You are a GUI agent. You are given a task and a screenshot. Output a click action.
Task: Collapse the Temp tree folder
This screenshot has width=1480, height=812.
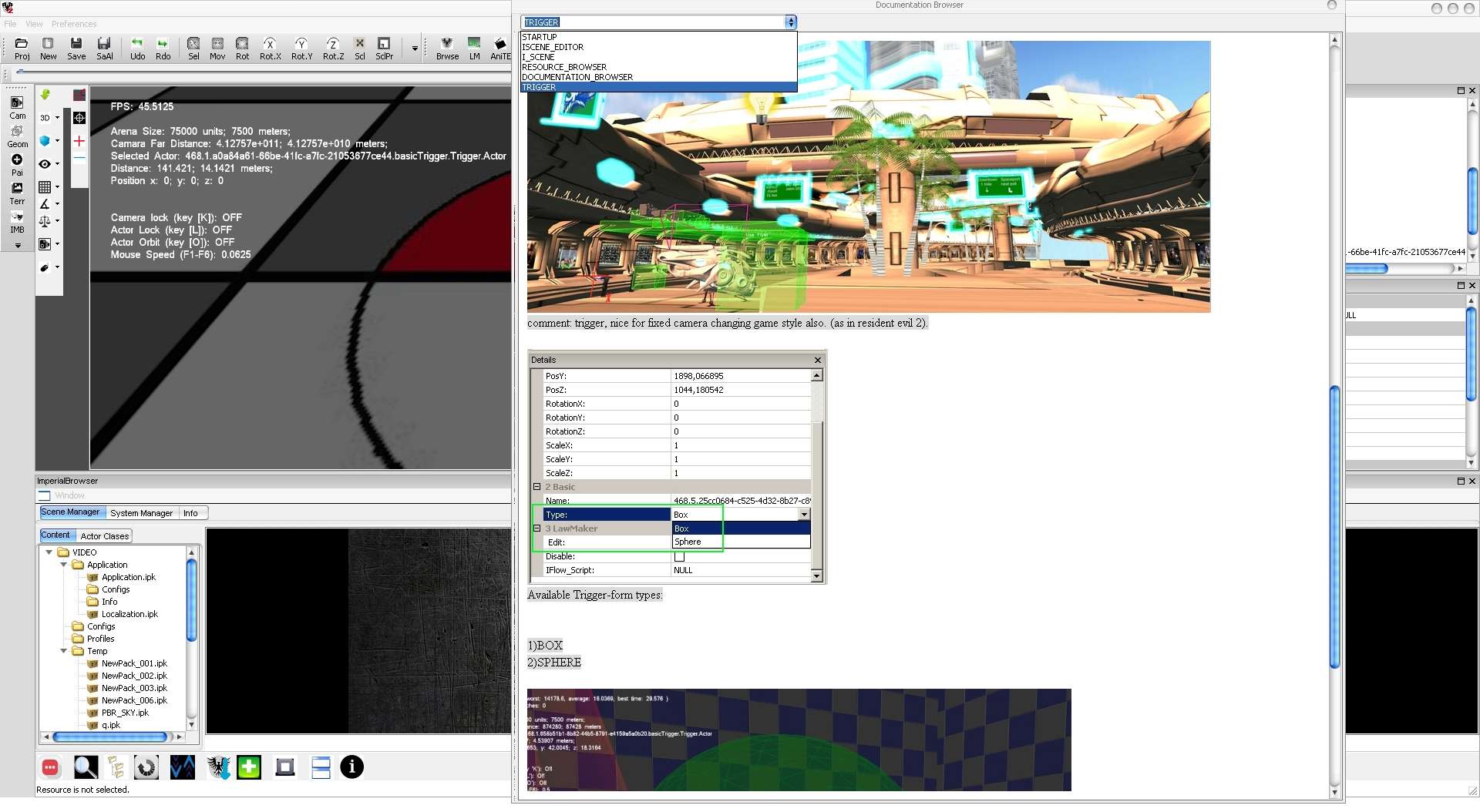pyautogui.click(x=64, y=651)
